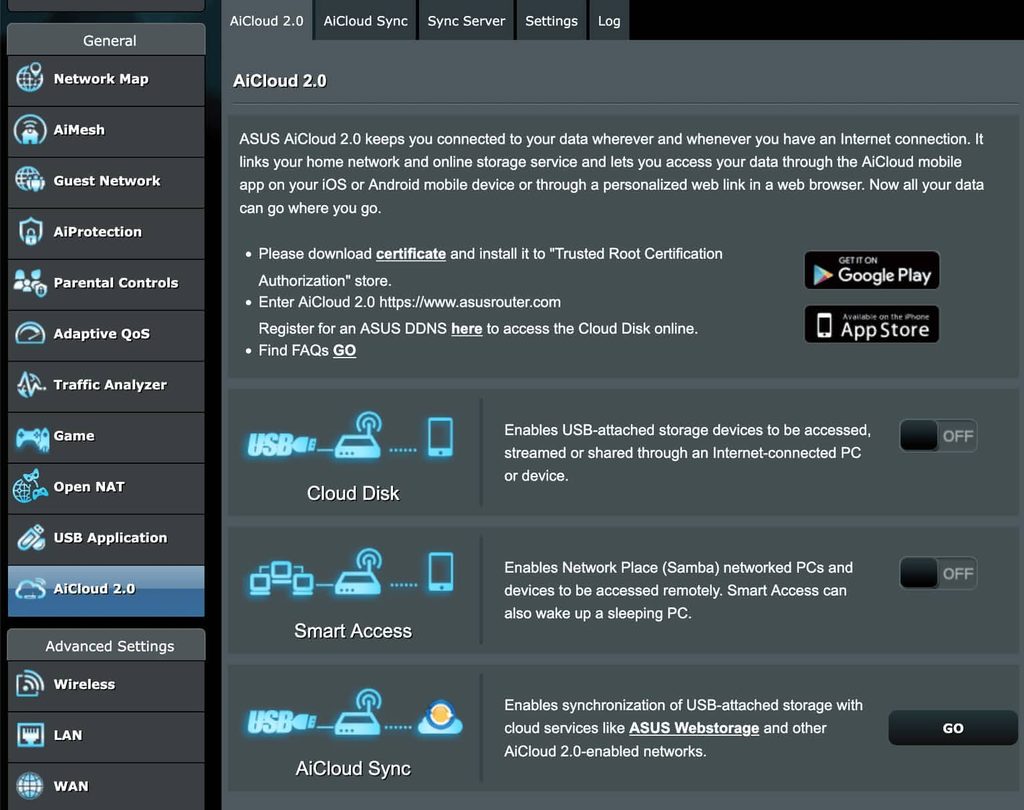Click the Smart Access networked PCs illustration
Viewport: 1024px width, 810px height.
coord(351,574)
